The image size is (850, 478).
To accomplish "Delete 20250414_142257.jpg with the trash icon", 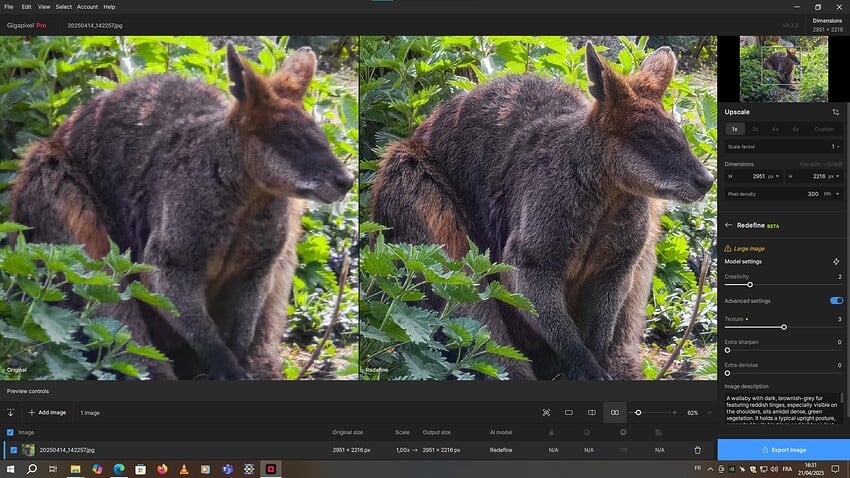I will click(x=697, y=450).
